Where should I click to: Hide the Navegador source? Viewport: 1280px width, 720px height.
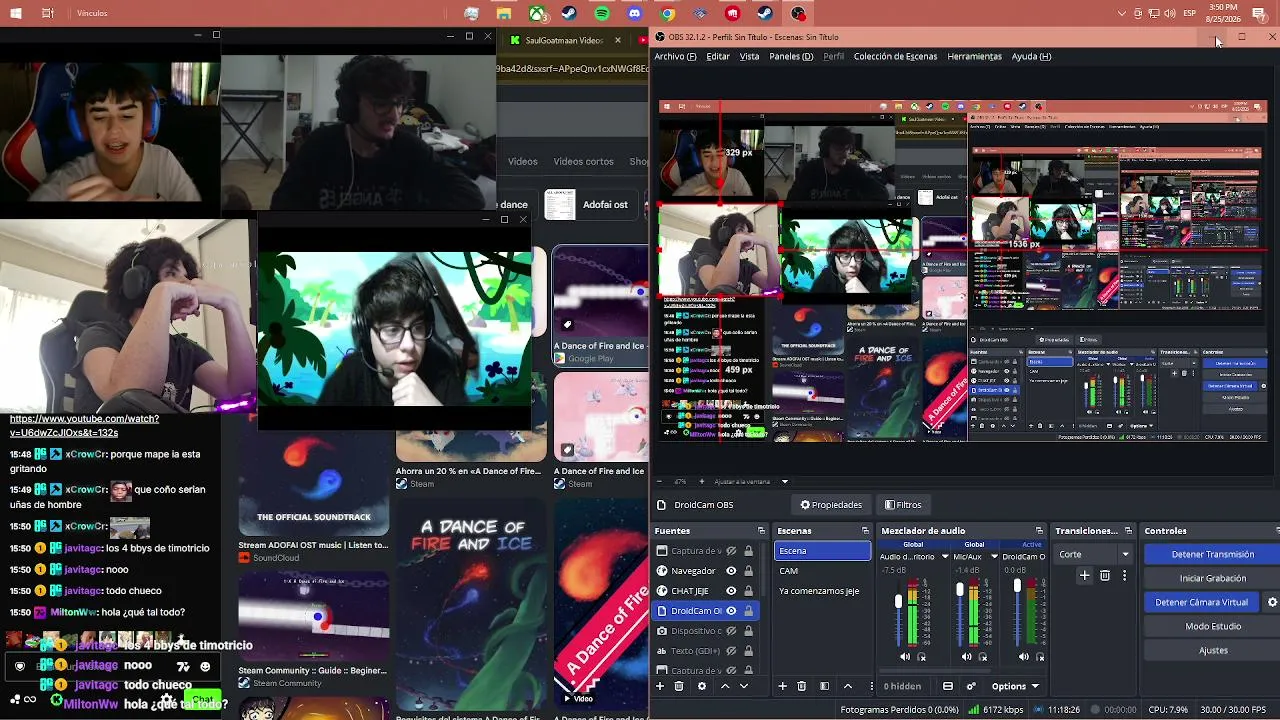(731, 571)
